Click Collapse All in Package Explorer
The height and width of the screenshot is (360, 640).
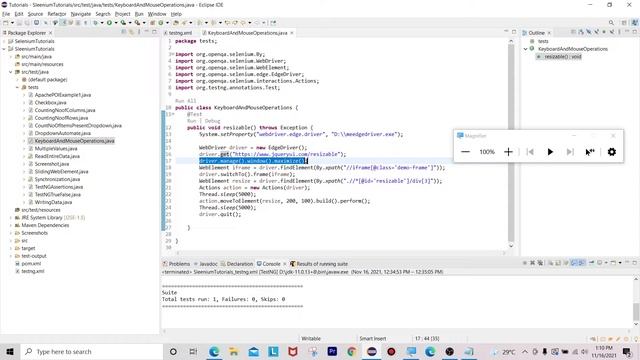[124, 32]
